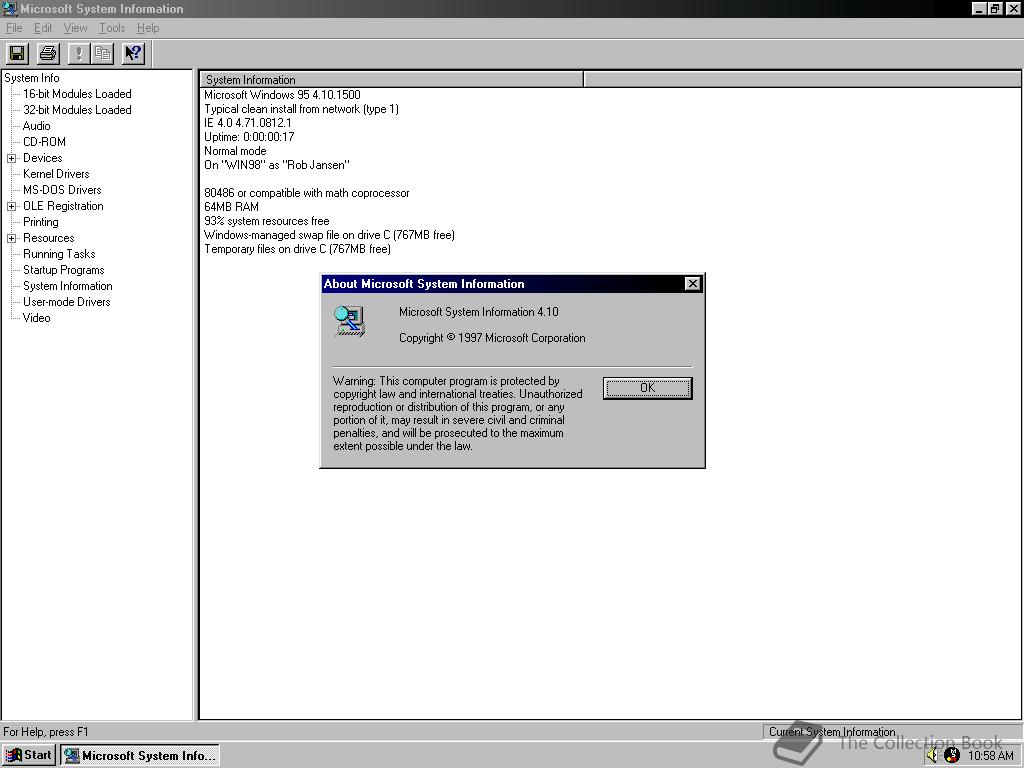The image size is (1024, 768).
Task: Select Audio in the tree
Action: pos(37,126)
